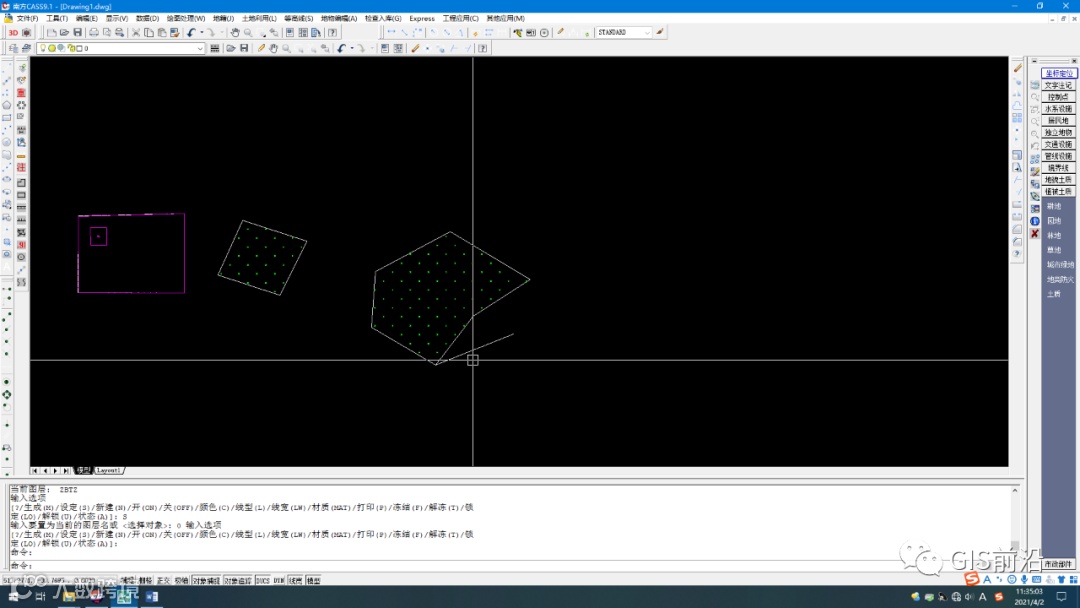Toggle grid display (栅格) in status bar

(x=145, y=580)
